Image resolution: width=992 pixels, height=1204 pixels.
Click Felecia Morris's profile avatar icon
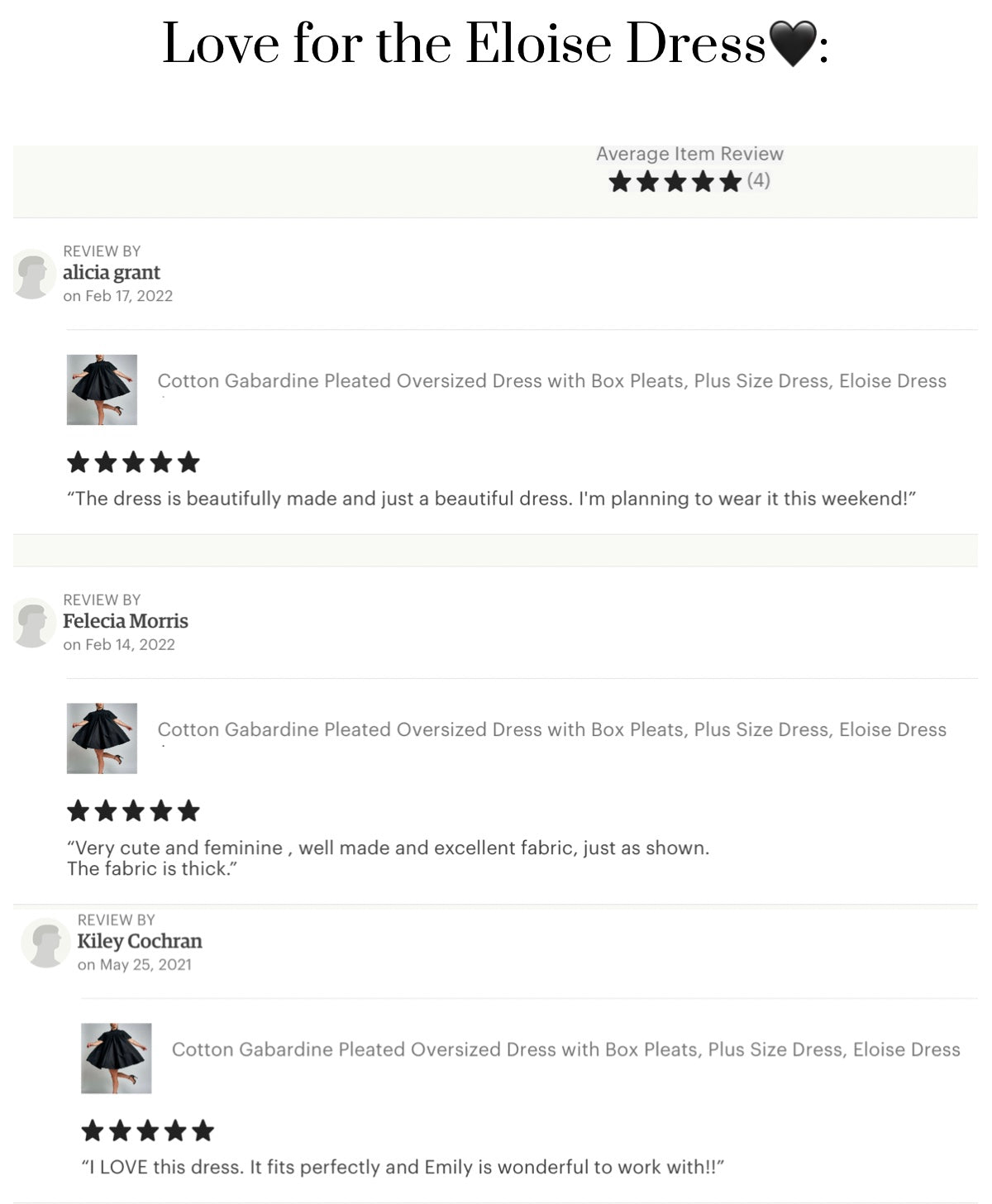[x=33, y=623]
